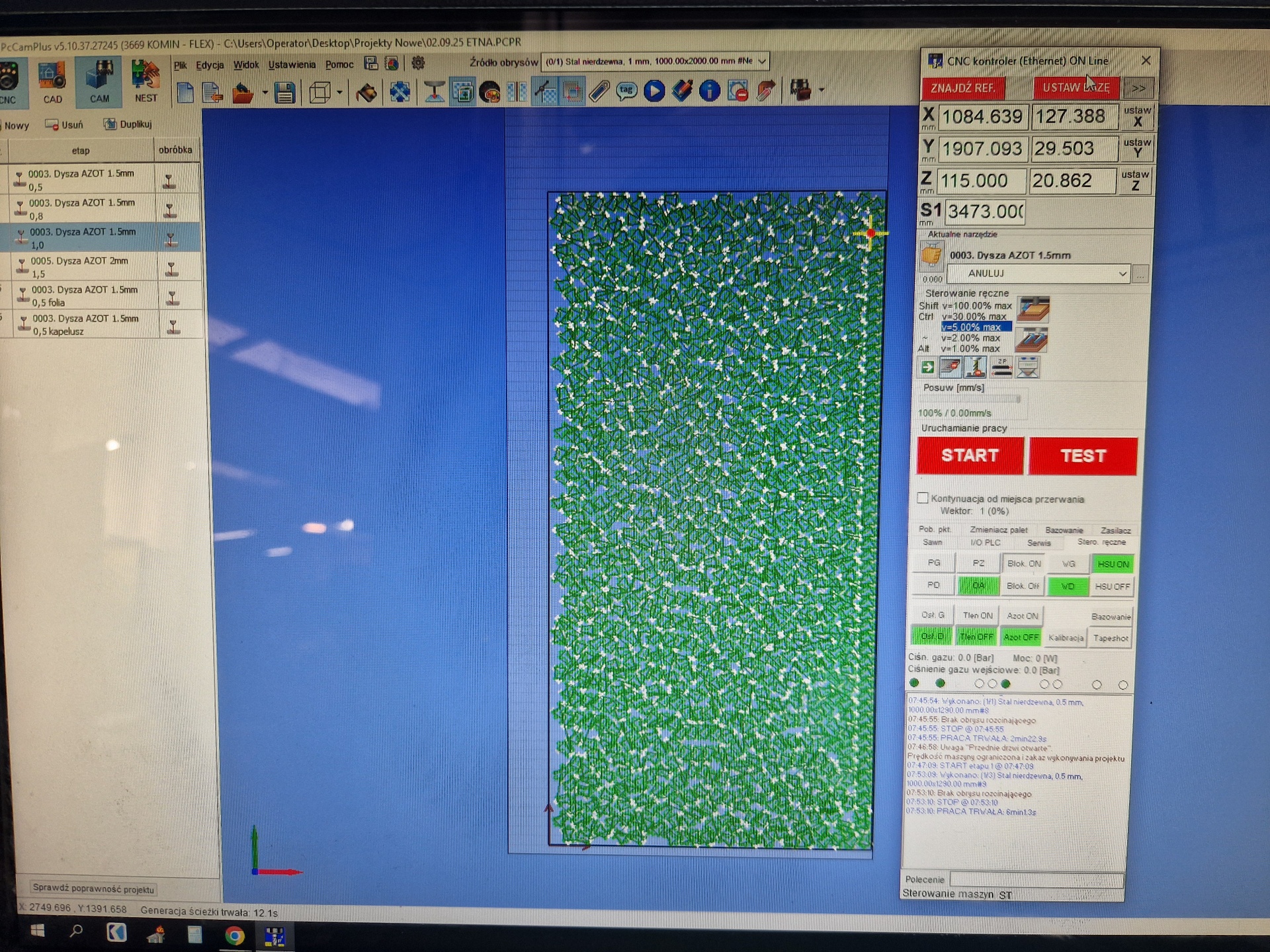The image size is (1270, 952).
Task: Click the tag speech bubble icon
Action: point(626,91)
